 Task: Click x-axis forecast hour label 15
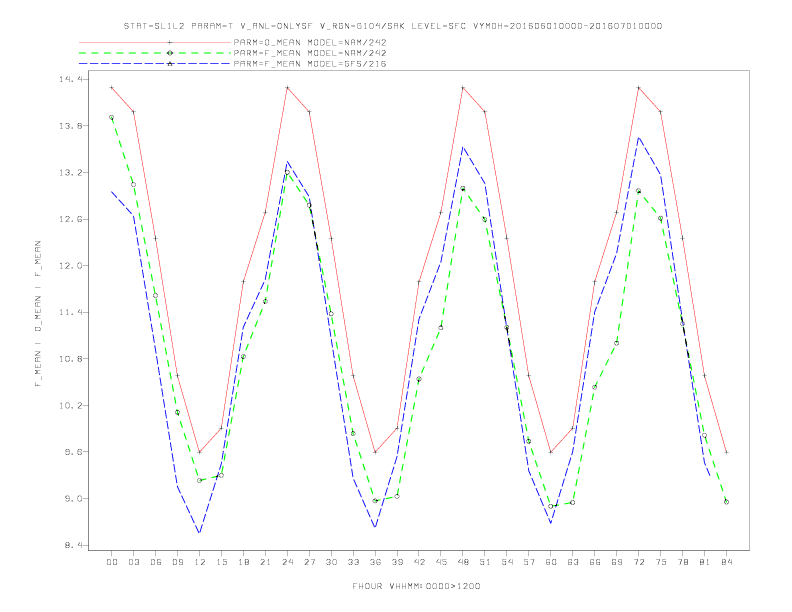coord(221,562)
